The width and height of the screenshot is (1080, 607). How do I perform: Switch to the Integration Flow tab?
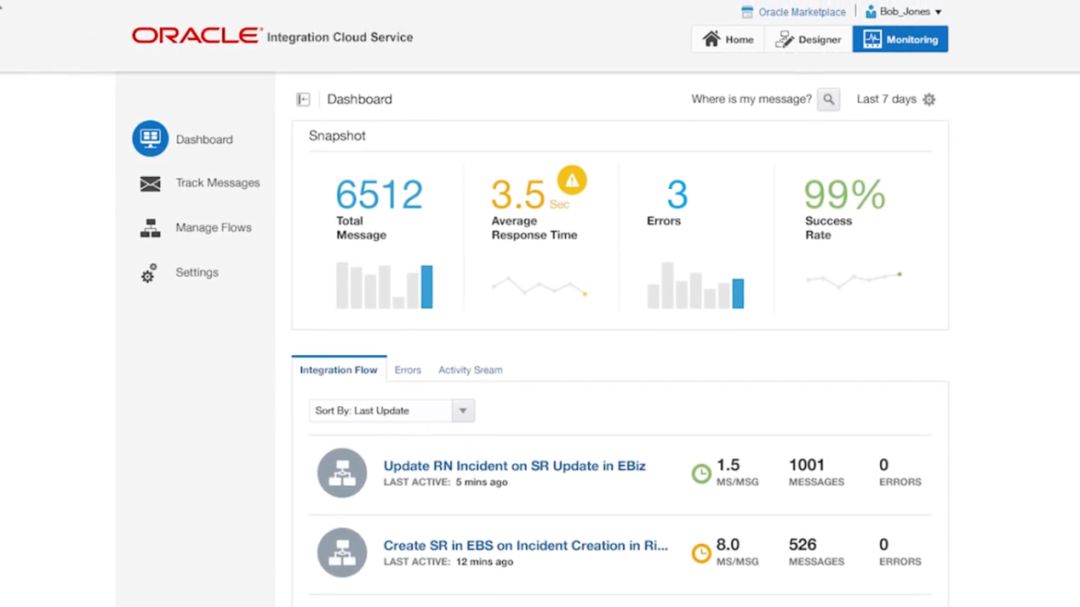tap(338, 370)
